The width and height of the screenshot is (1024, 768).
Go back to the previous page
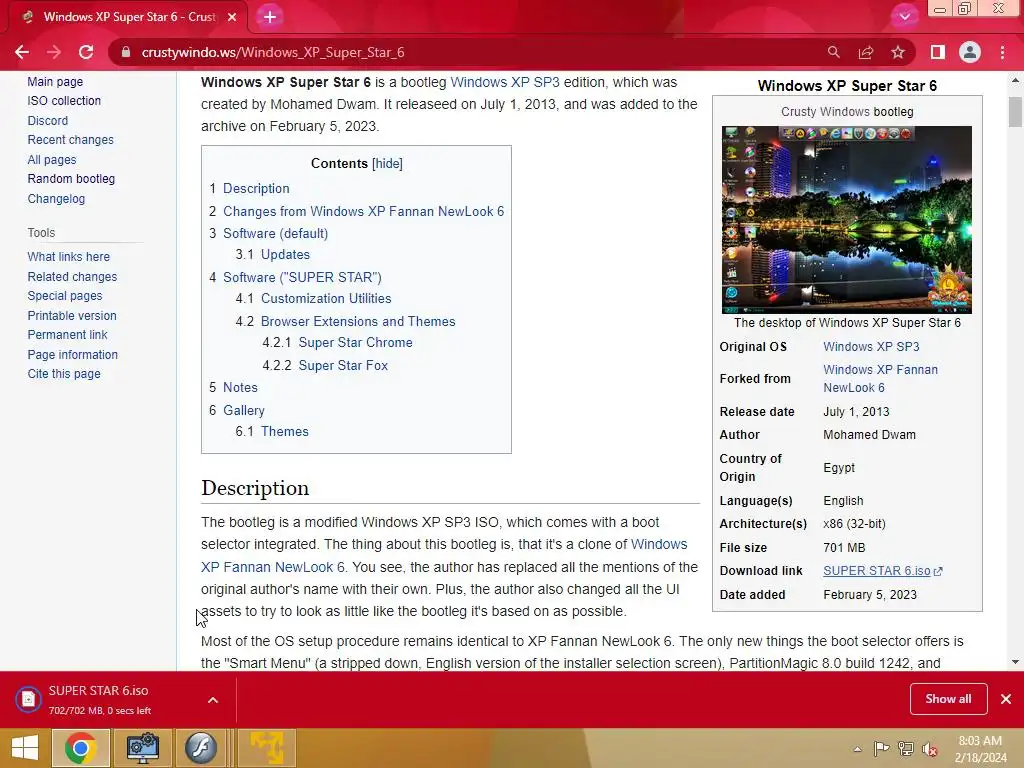tap(22, 52)
